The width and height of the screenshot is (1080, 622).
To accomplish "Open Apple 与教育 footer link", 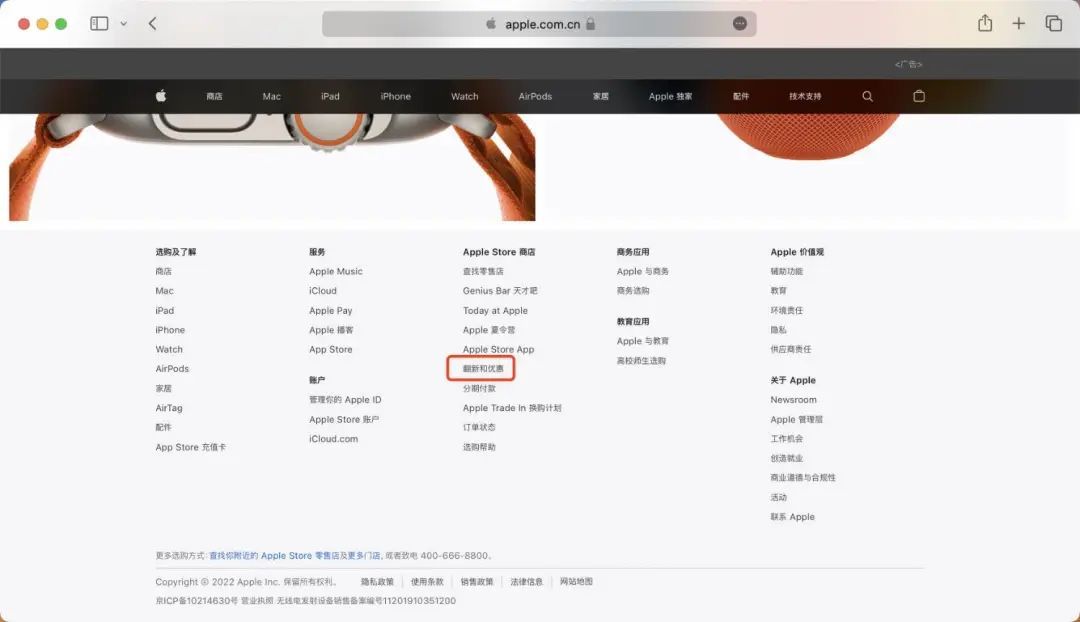I will pyautogui.click(x=642, y=341).
